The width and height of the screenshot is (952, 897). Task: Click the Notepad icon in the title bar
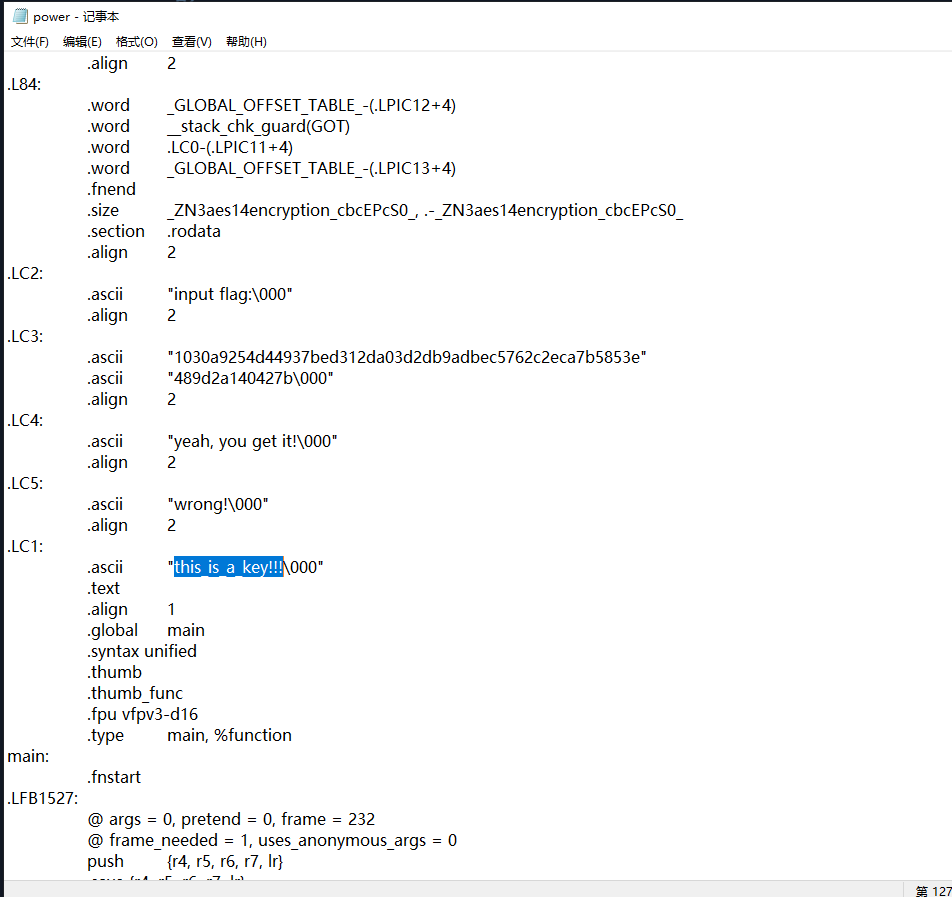pos(20,16)
